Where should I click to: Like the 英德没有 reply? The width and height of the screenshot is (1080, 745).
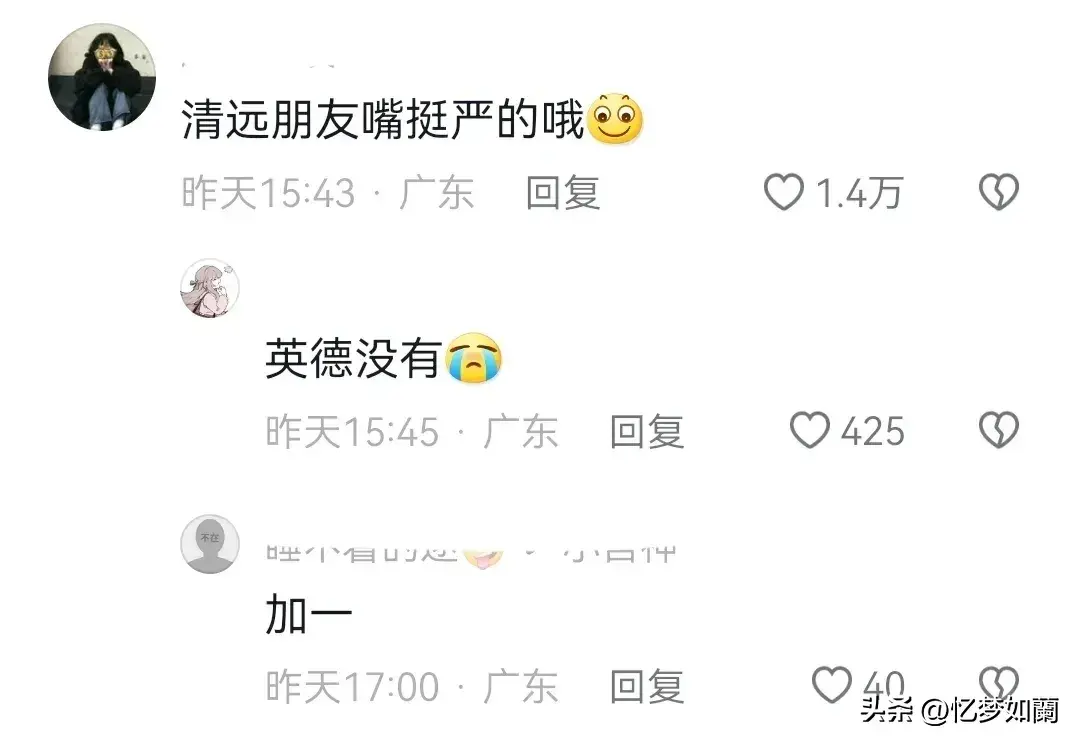tap(809, 430)
